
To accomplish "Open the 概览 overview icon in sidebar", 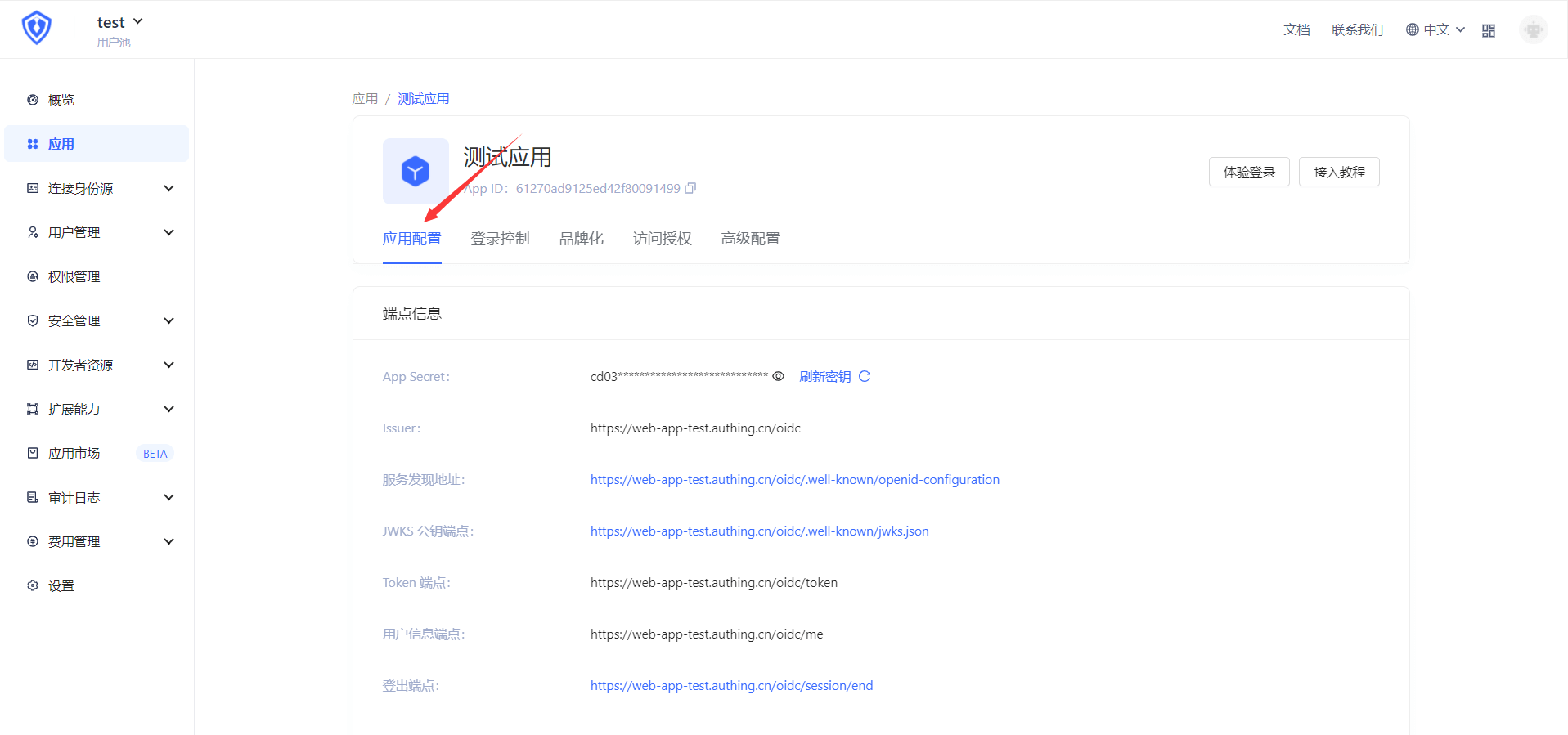I will 33,100.
